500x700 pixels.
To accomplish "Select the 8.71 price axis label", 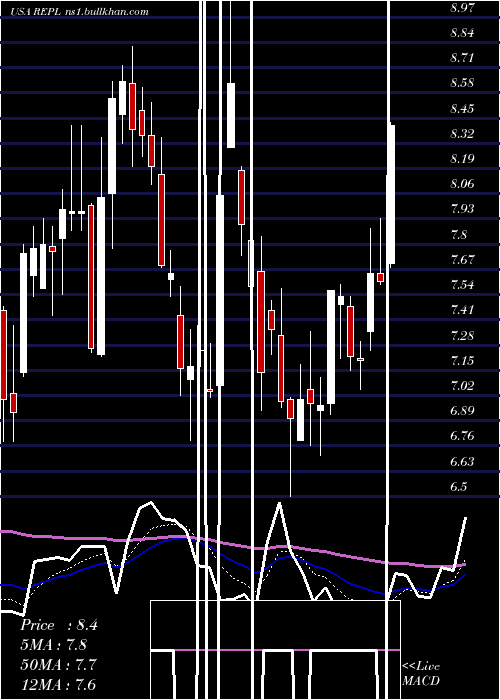I will [462, 58].
